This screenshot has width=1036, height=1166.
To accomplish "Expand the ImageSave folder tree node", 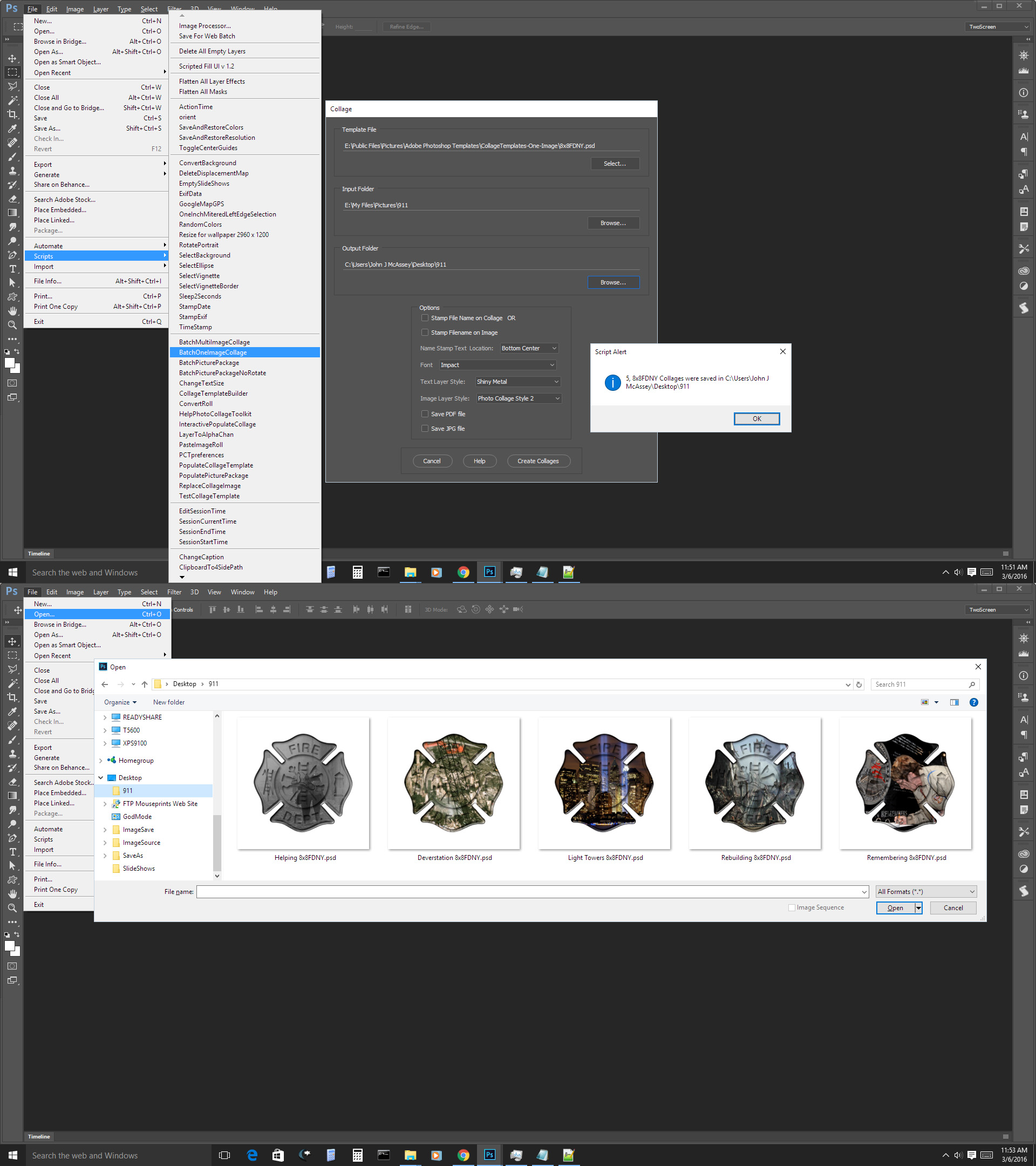I will 105,830.
